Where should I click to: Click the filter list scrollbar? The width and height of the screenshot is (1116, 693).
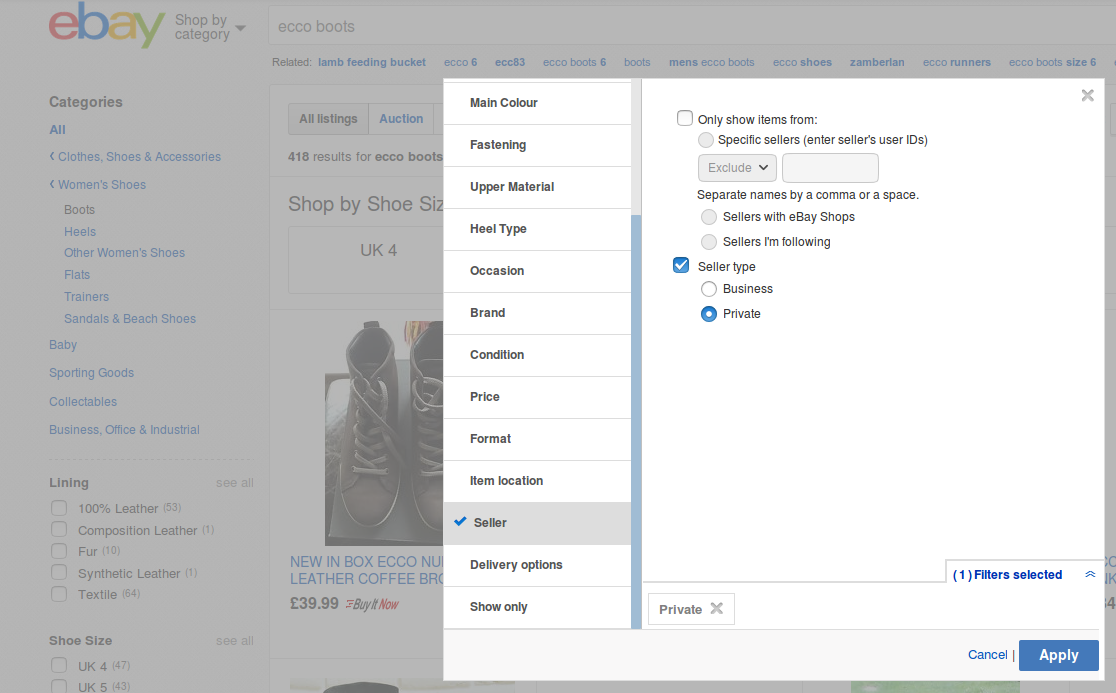coord(636,421)
